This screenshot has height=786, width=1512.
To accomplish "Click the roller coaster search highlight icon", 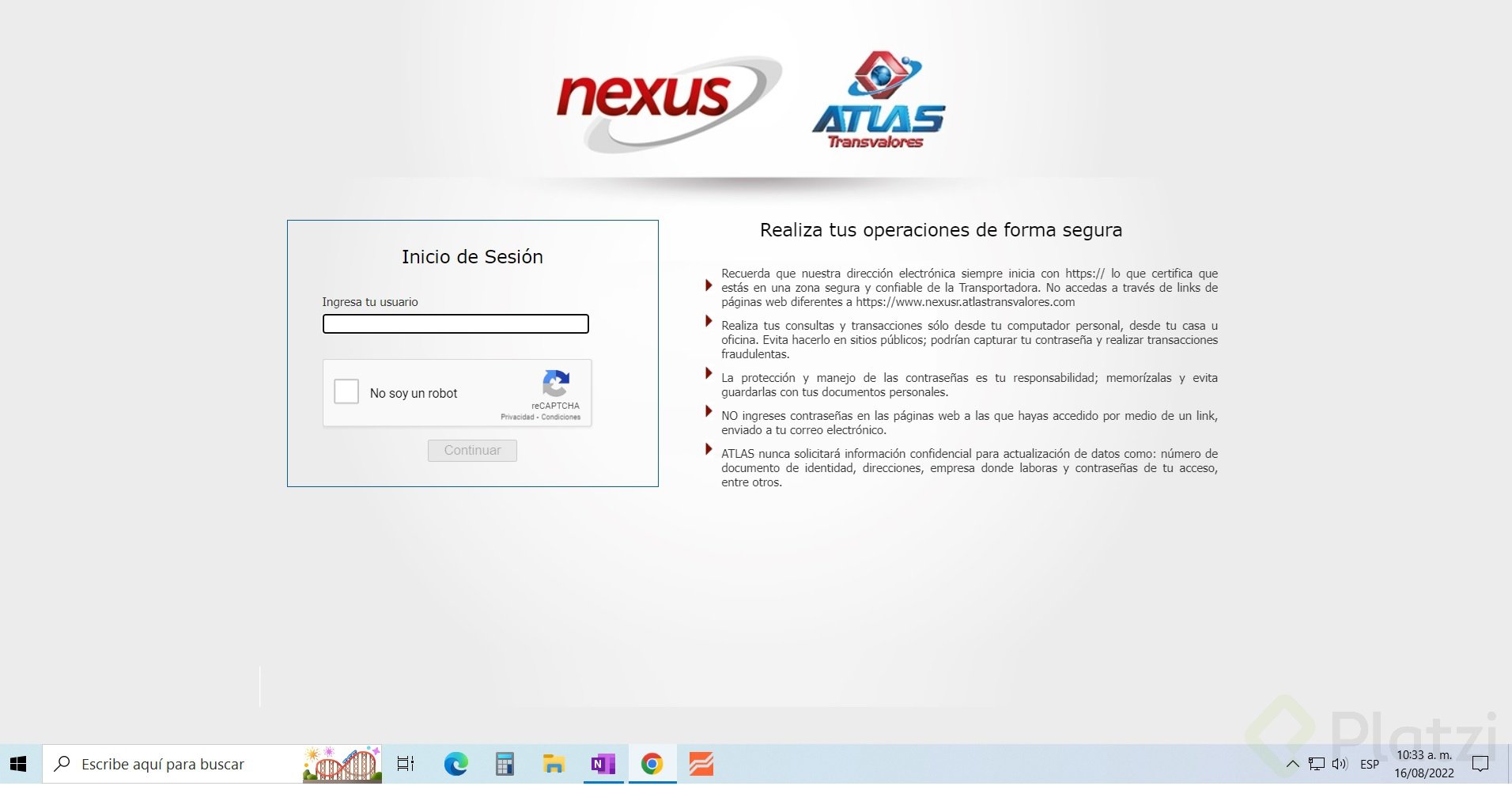I will pyautogui.click(x=342, y=764).
